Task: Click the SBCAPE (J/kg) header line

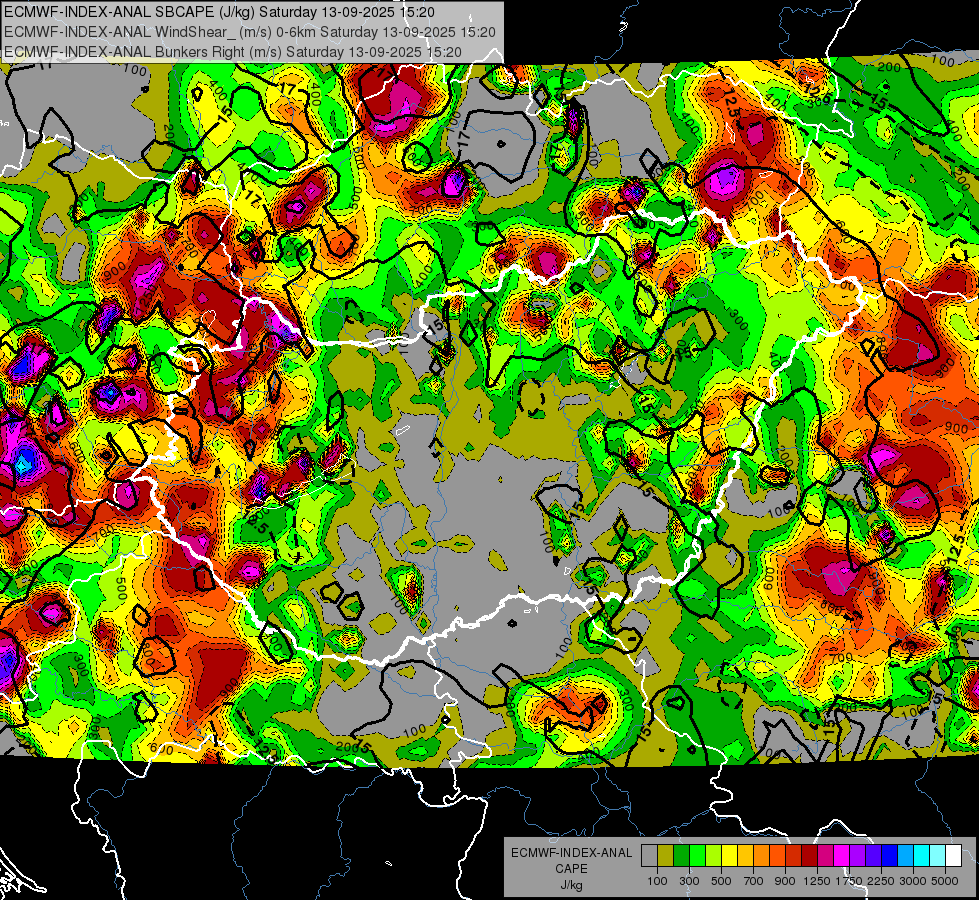Action: click(x=219, y=12)
